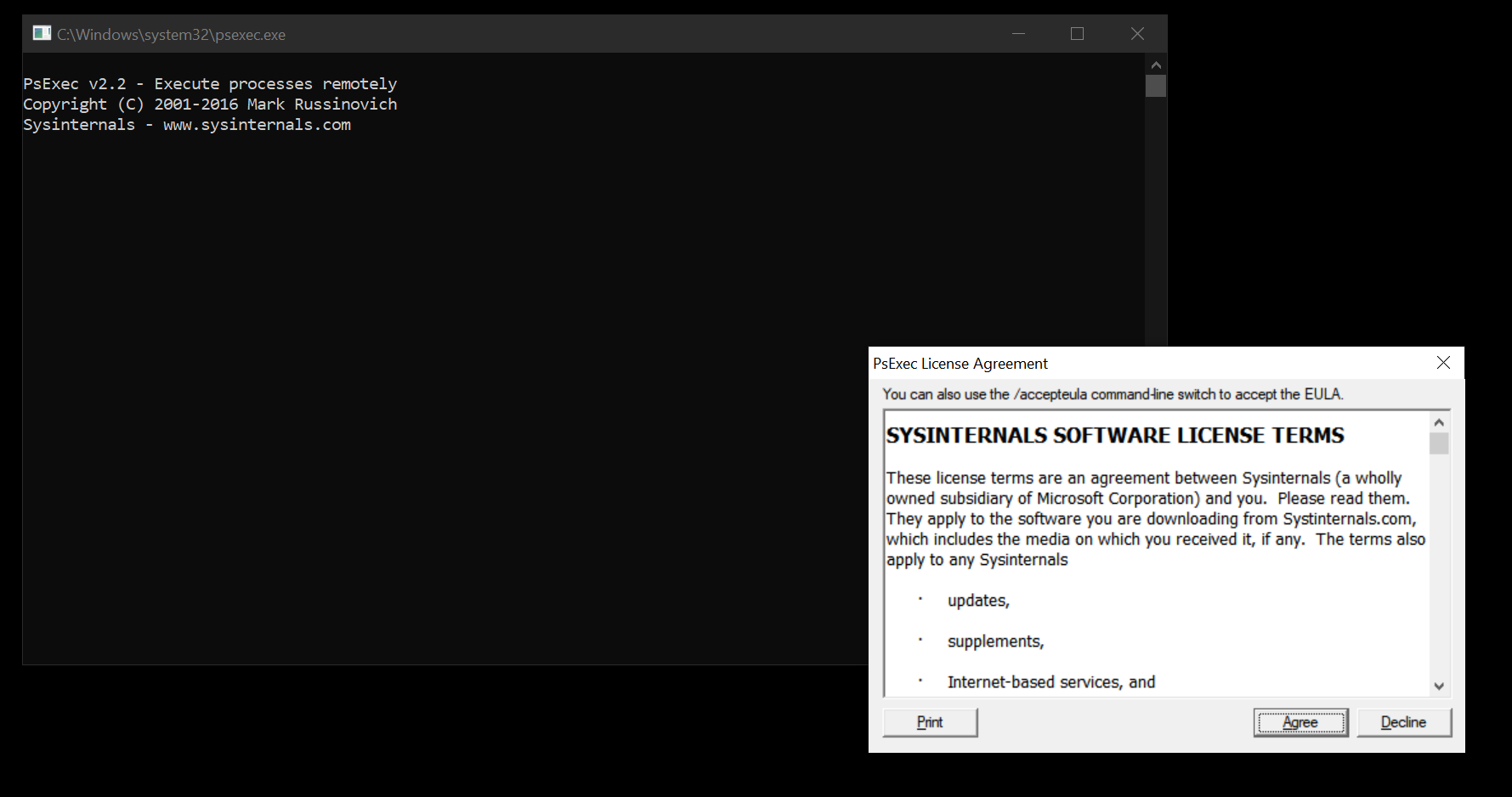Click 'Sysinternals - www.sysinternals.com' console line
1512x797 pixels.
point(187,125)
